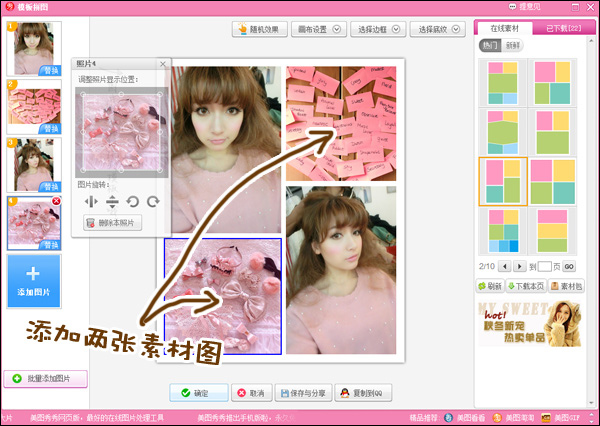Screen dimensions: 600x426
Task: Go to previous template page arrow
Action: [x=505, y=266]
